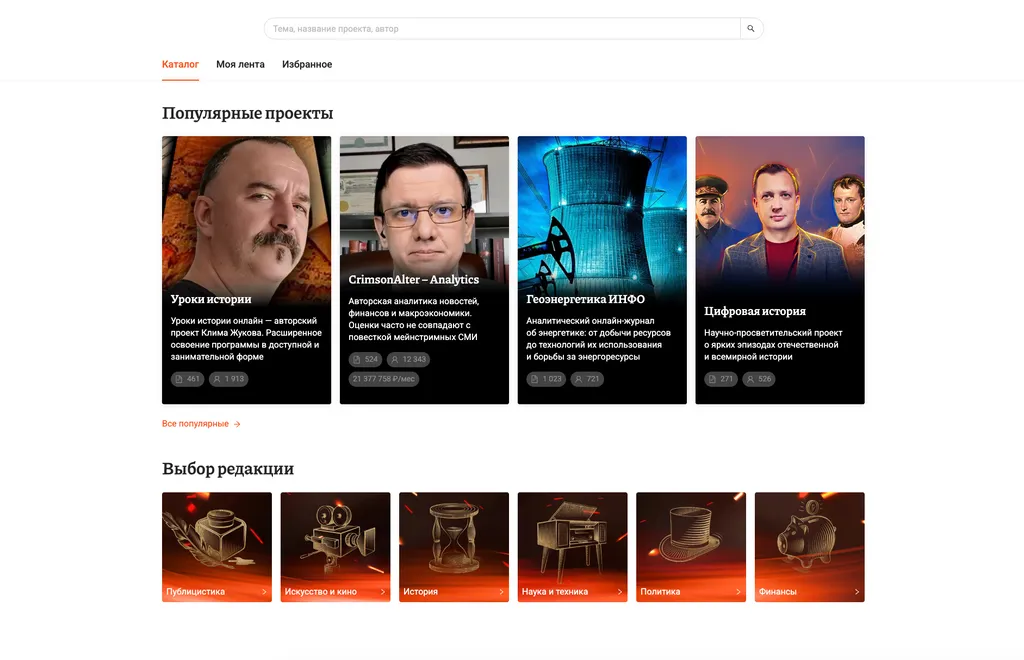This screenshot has width=1024, height=660.
Task: Click subscribers badge 12 343 on CrimsonAlter card
Action: 408,359
